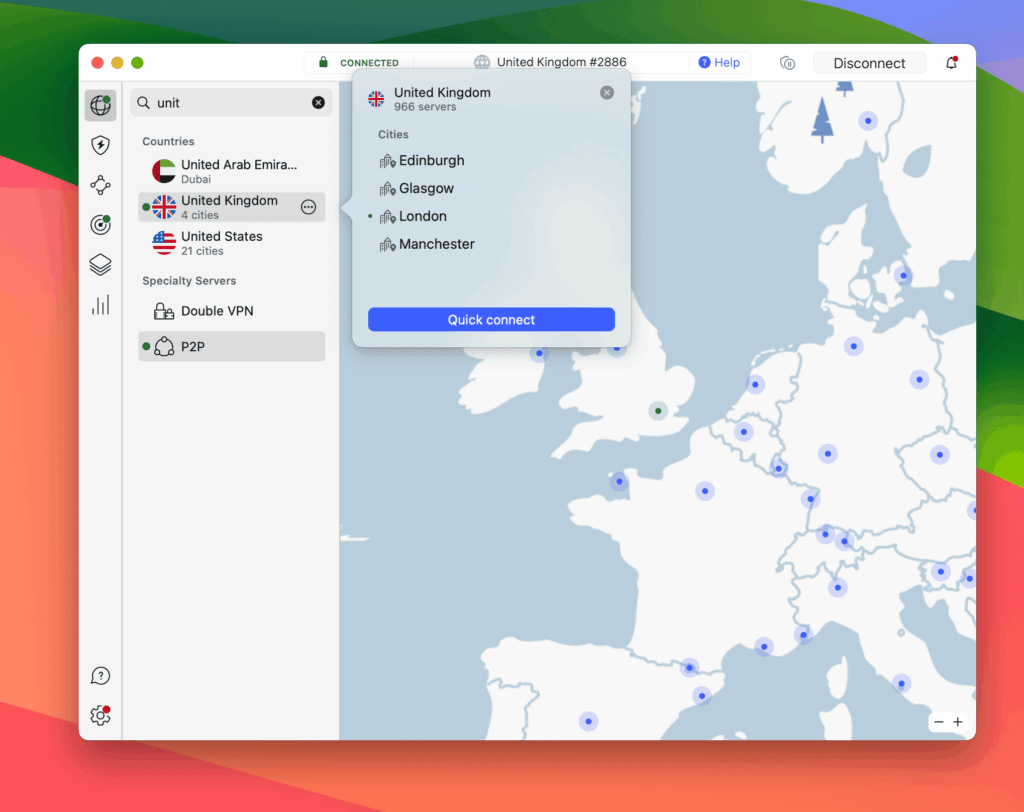
Task: Open the help chat bubble sidebar icon
Action: (x=100, y=676)
